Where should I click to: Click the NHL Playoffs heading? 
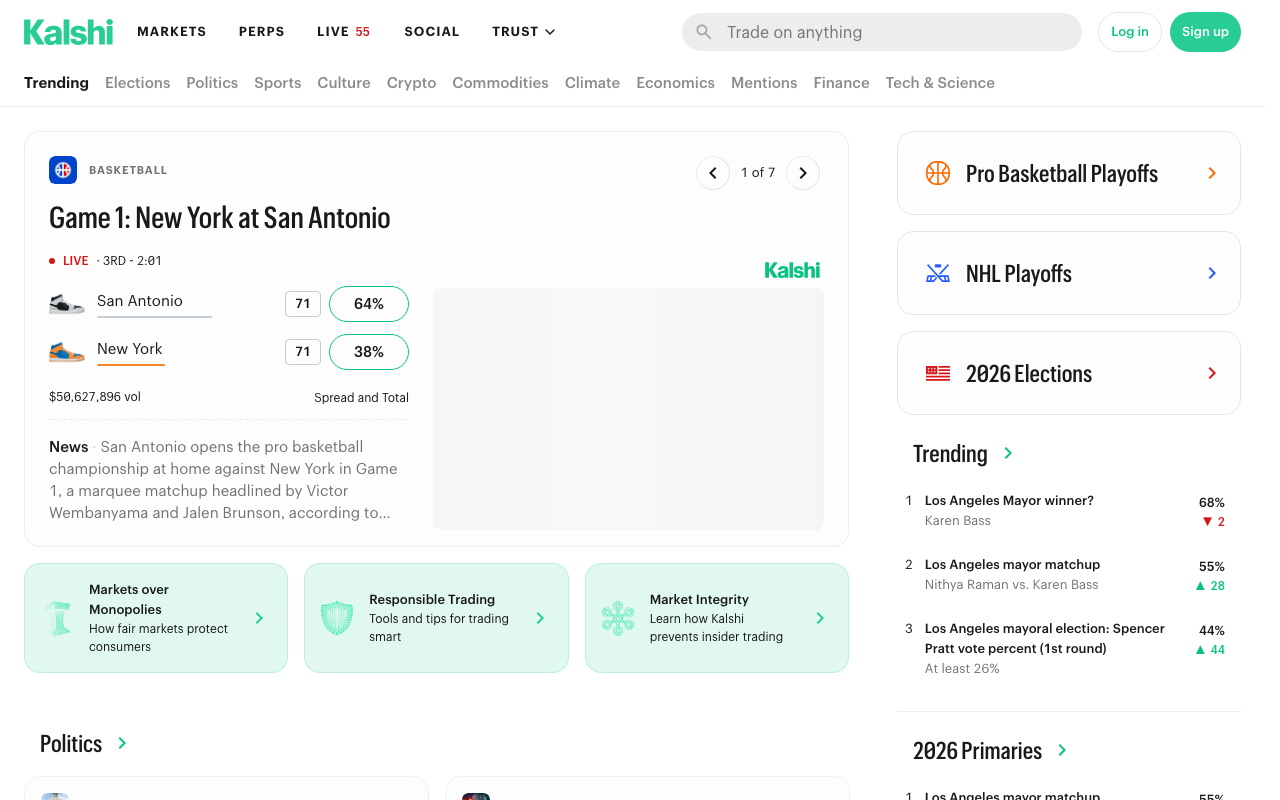coord(1019,274)
